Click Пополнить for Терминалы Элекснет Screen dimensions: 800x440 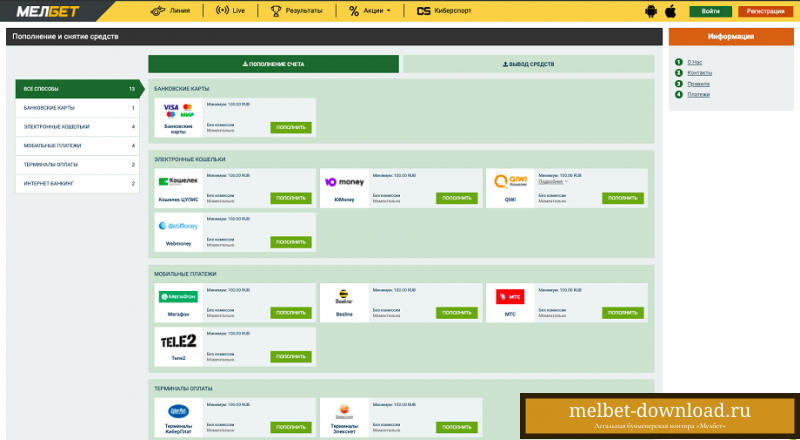pos(457,427)
